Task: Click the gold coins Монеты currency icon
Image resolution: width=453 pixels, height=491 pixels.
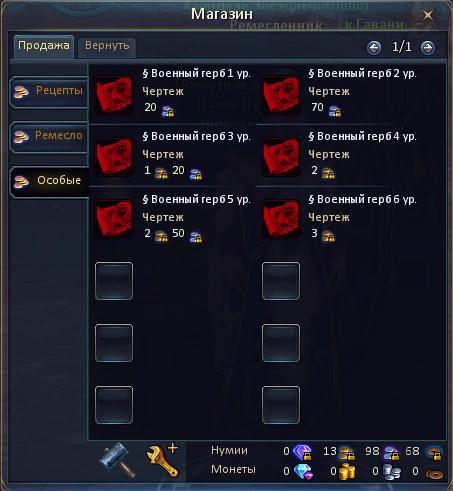Action: [x=347, y=472]
